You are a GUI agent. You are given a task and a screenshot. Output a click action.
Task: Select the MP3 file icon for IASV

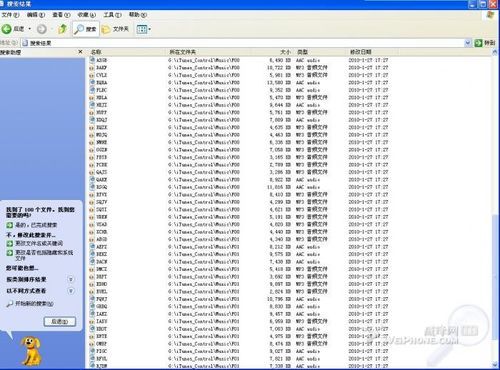point(92,321)
